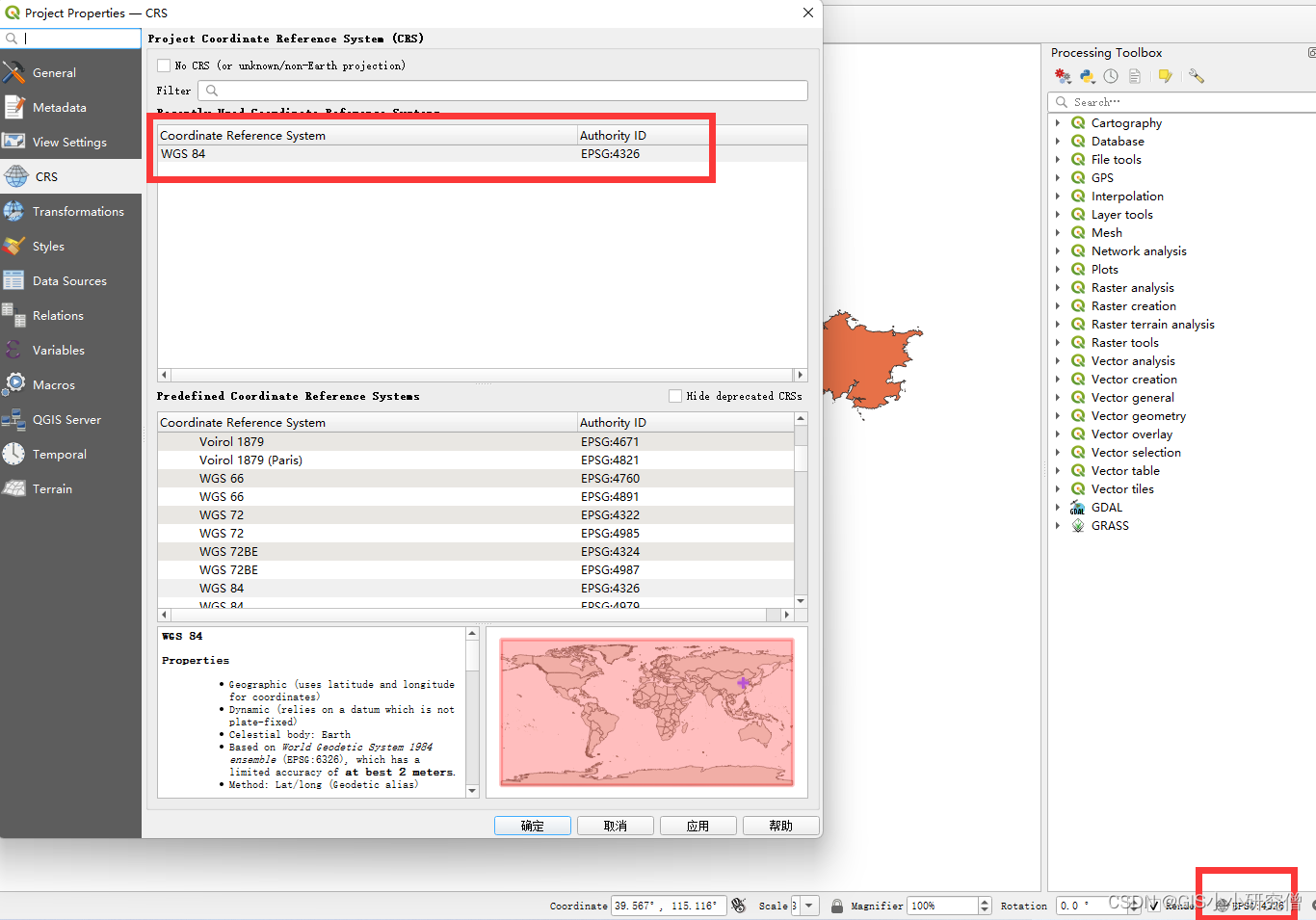Expand the File tools group

(x=1058, y=160)
